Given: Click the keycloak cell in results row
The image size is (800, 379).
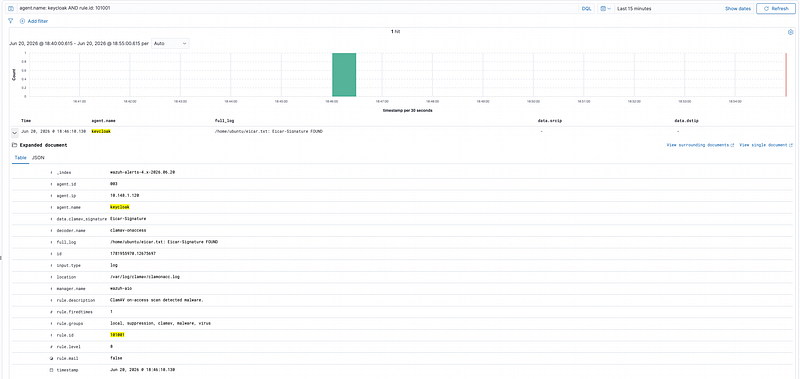Looking at the screenshot, I should (x=101, y=132).
